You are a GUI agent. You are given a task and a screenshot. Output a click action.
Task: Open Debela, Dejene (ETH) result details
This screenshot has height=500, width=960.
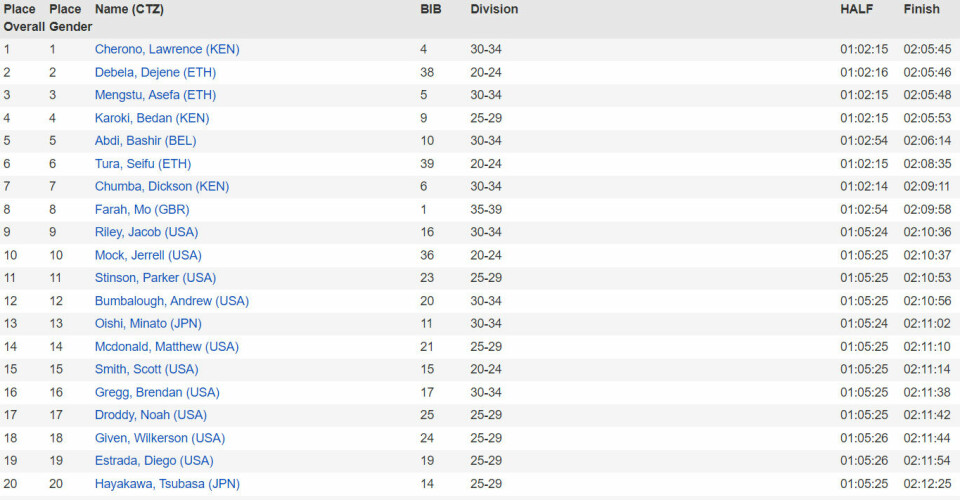pos(155,72)
